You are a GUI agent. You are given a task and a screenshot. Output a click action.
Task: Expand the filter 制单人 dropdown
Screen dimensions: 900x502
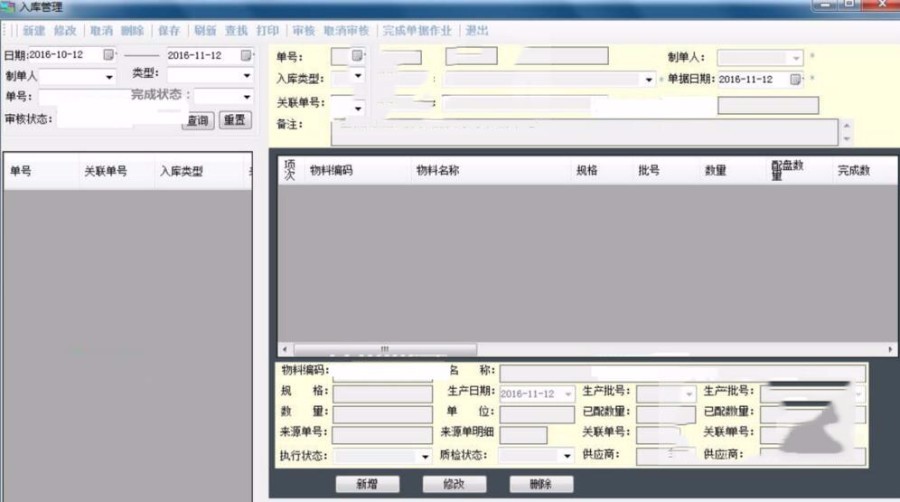(109, 77)
